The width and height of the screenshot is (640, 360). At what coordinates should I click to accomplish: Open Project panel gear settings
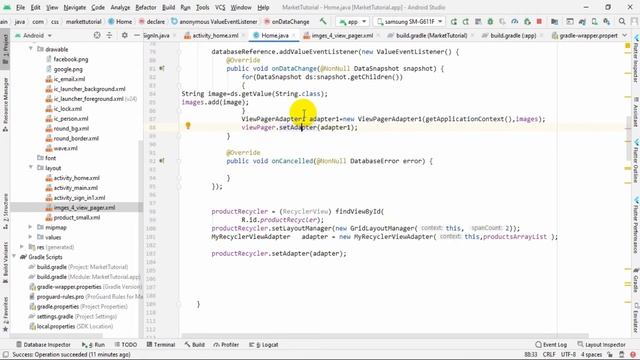pos(124,36)
